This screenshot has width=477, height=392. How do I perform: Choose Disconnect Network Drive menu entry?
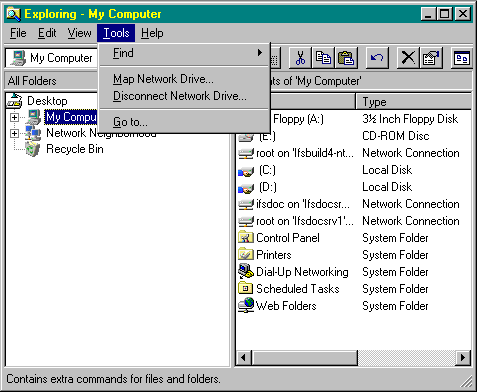[184, 96]
